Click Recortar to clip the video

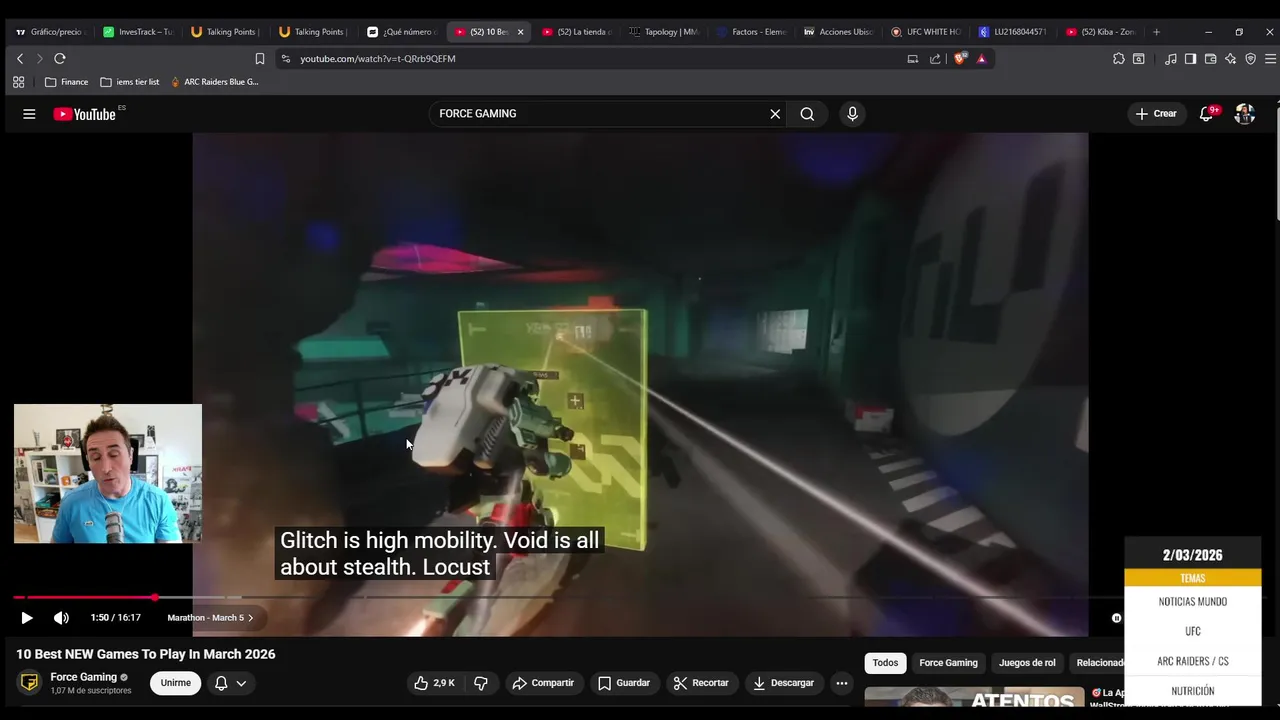click(701, 683)
